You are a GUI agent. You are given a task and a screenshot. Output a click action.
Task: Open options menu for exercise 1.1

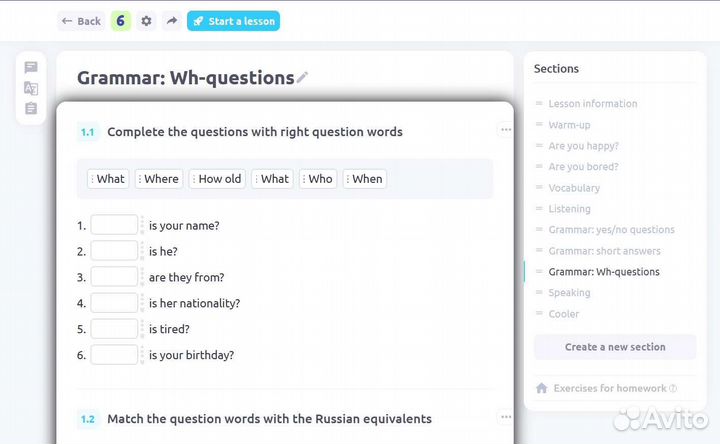pyautogui.click(x=506, y=130)
